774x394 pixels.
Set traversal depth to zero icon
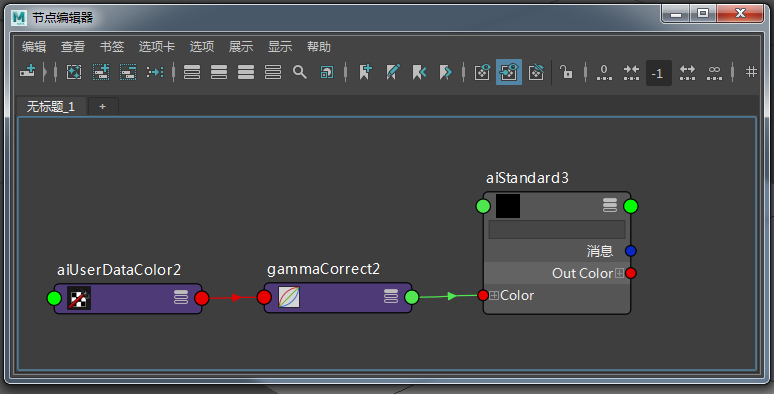click(x=604, y=72)
